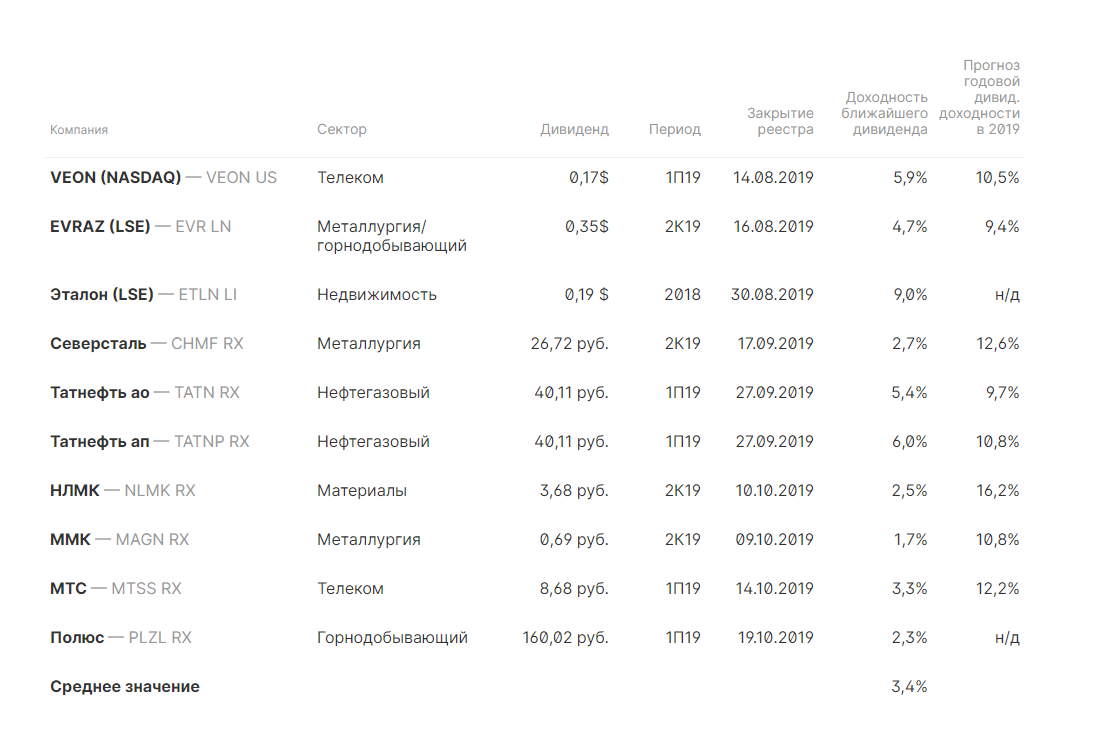Click the 14.10.2019 registry date

coord(774,588)
